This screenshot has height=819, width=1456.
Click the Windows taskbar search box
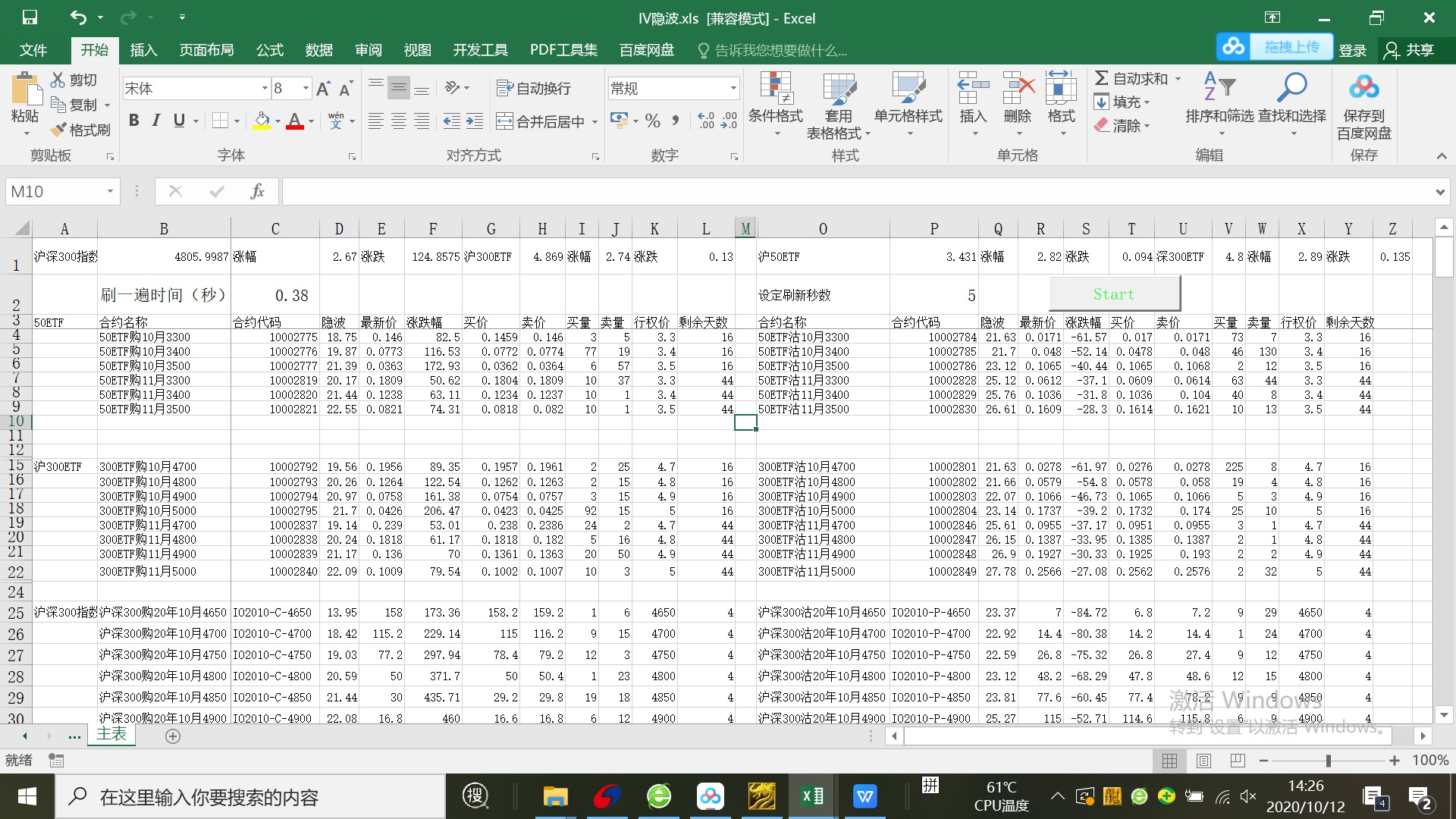coord(250,797)
